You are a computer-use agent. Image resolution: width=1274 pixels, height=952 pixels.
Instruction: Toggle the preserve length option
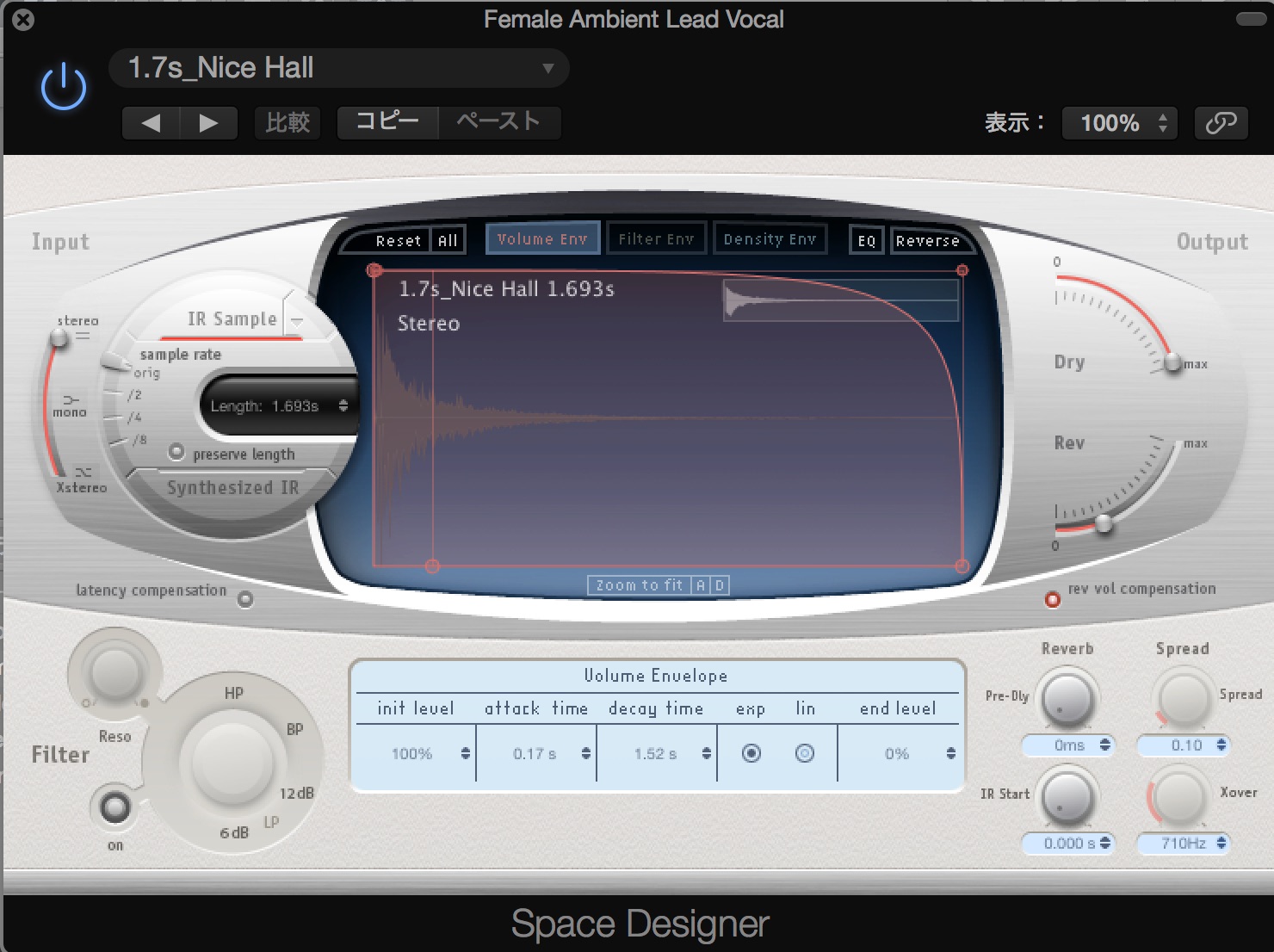pyautogui.click(x=176, y=452)
